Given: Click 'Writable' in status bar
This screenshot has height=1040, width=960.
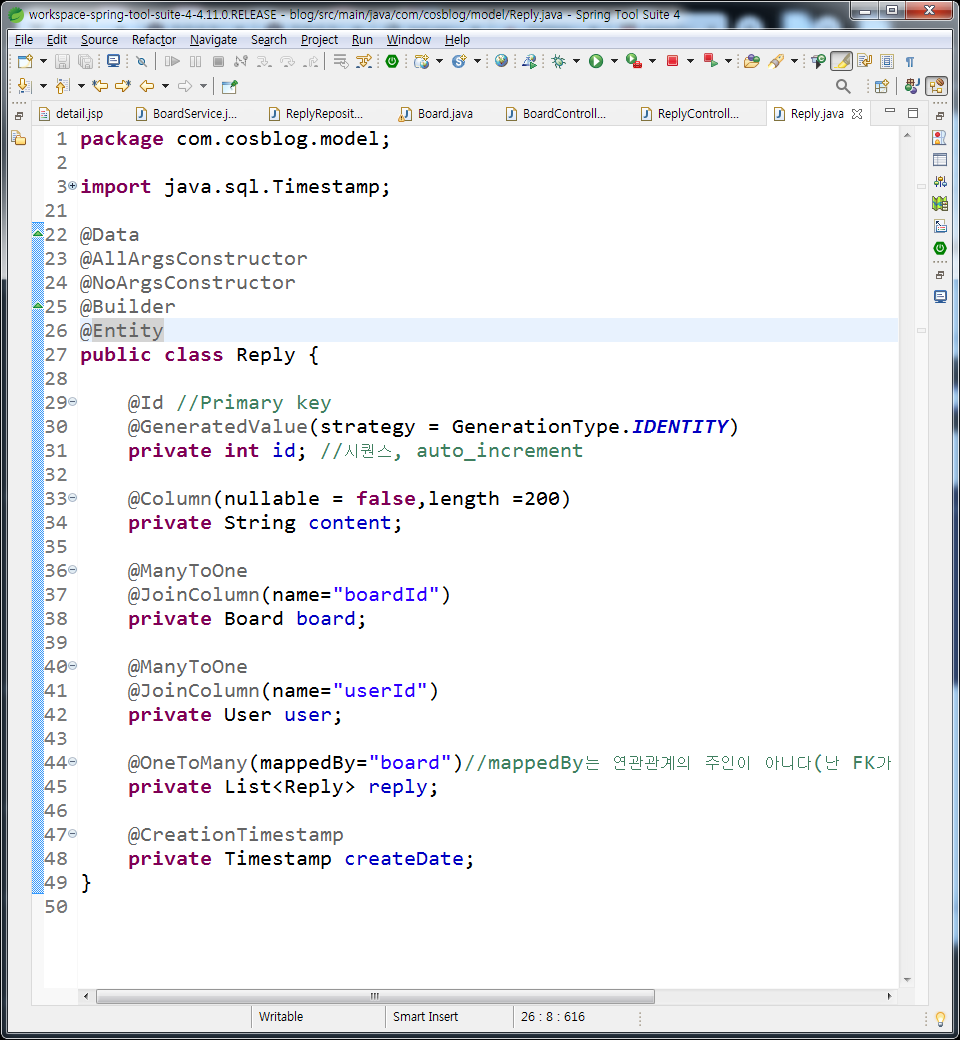Looking at the screenshot, I should 281,1017.
